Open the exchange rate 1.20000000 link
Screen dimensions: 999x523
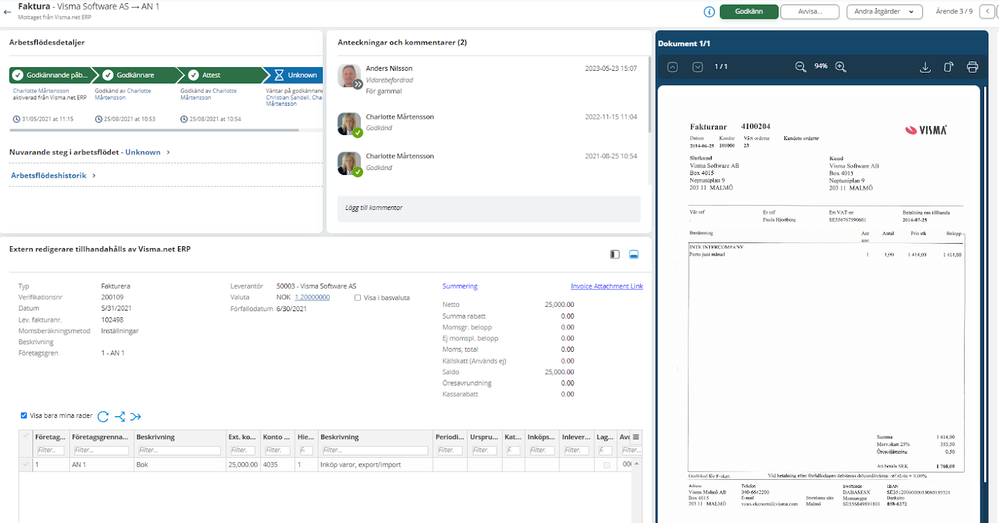(x=312, y=297)
